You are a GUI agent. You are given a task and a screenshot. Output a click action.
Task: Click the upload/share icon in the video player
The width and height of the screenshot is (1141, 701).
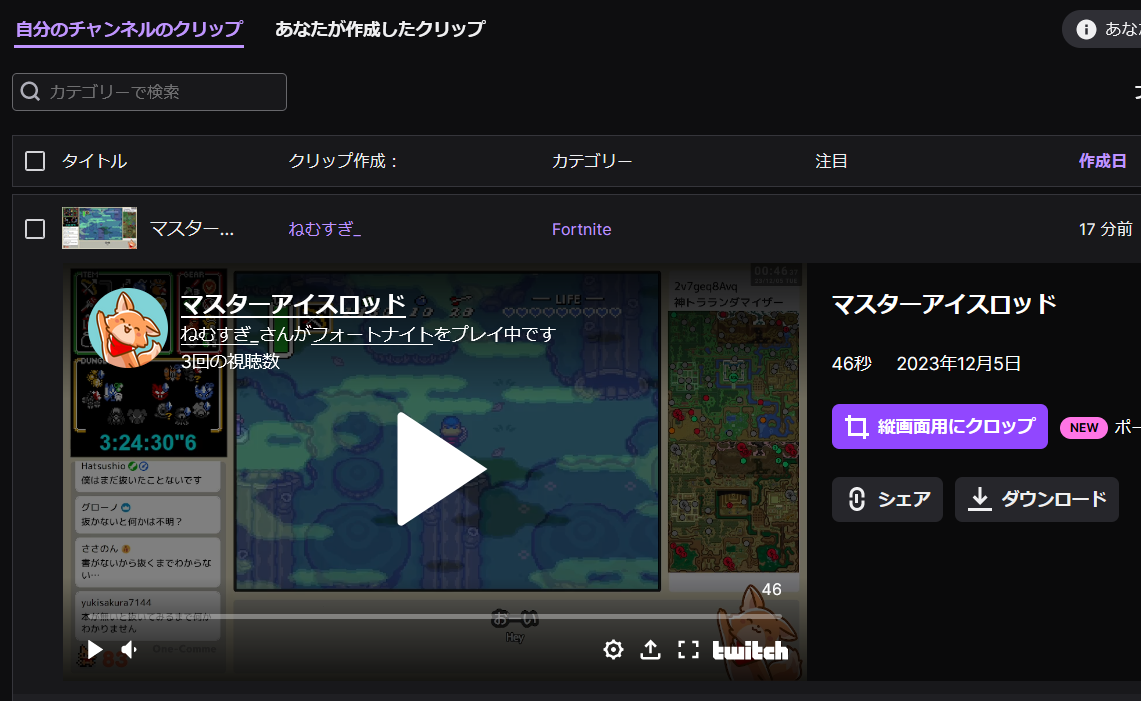pos(650,649)
